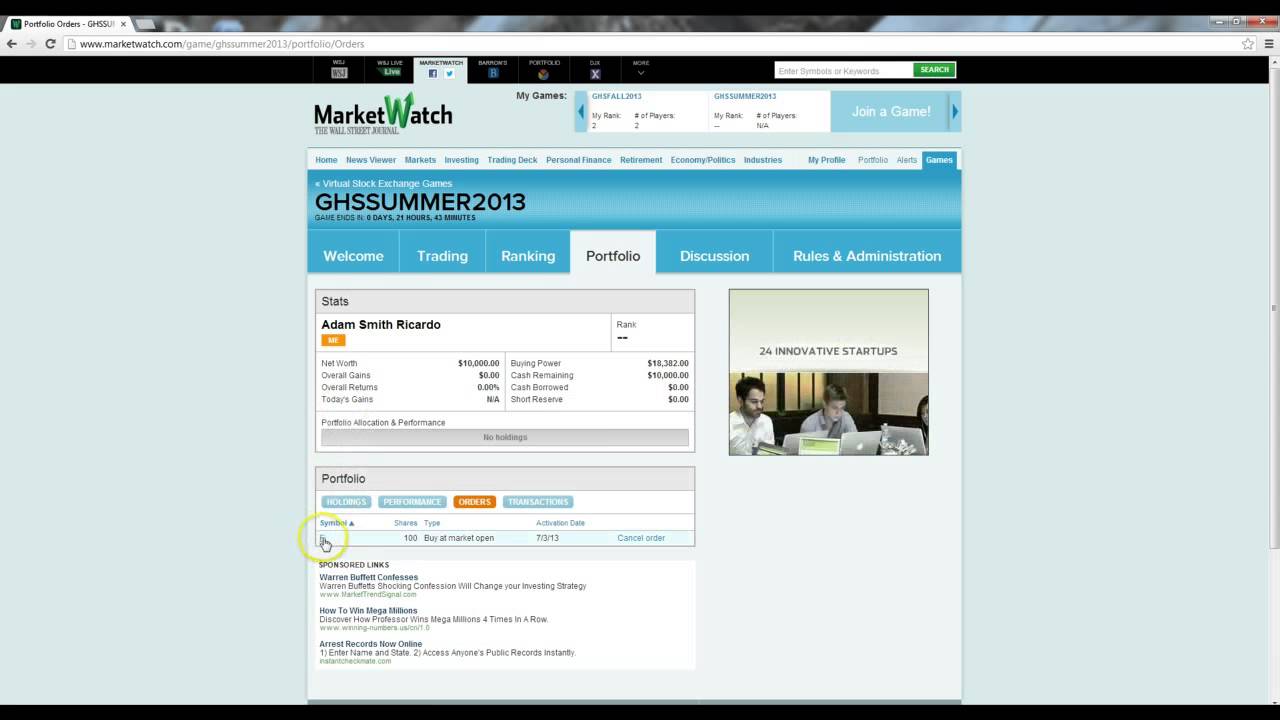The height and width of the screenshot is (720, 1280).
Task: Open My Profile link
Action: click(827, 160)
